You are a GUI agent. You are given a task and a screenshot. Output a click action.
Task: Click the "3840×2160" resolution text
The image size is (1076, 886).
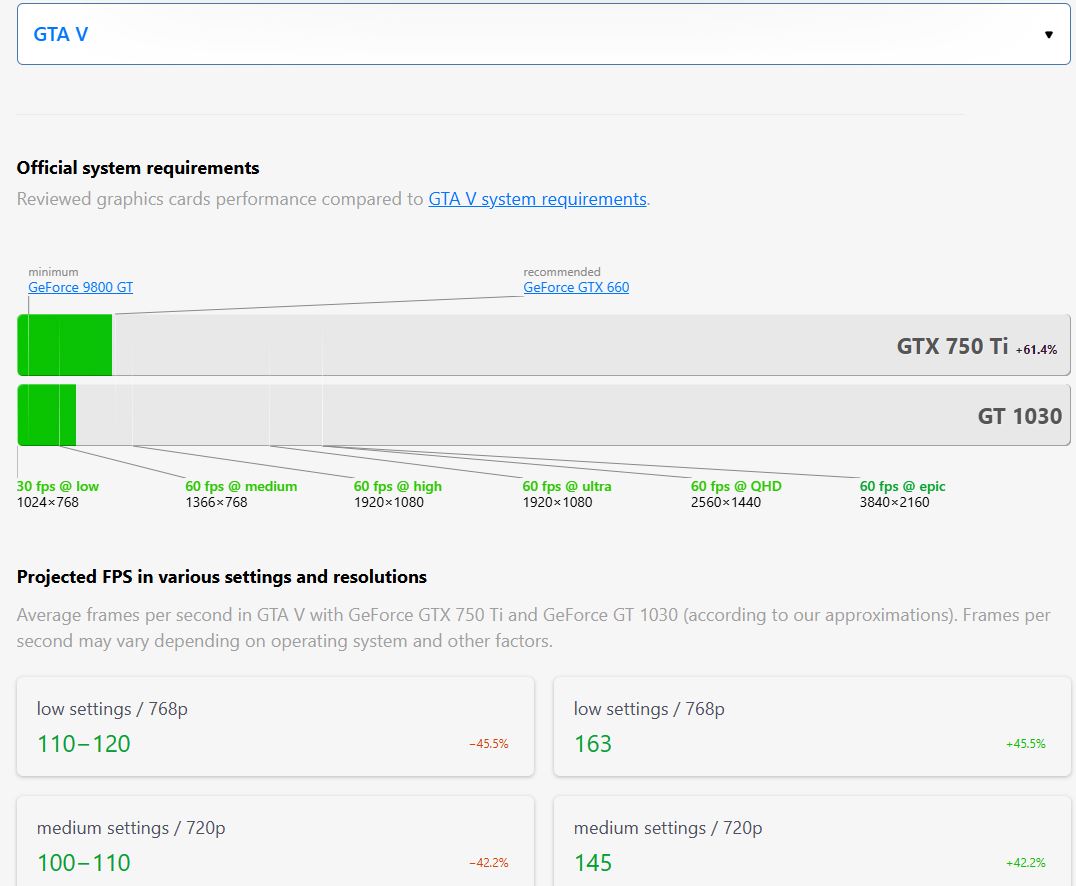[x=895, y=502]
